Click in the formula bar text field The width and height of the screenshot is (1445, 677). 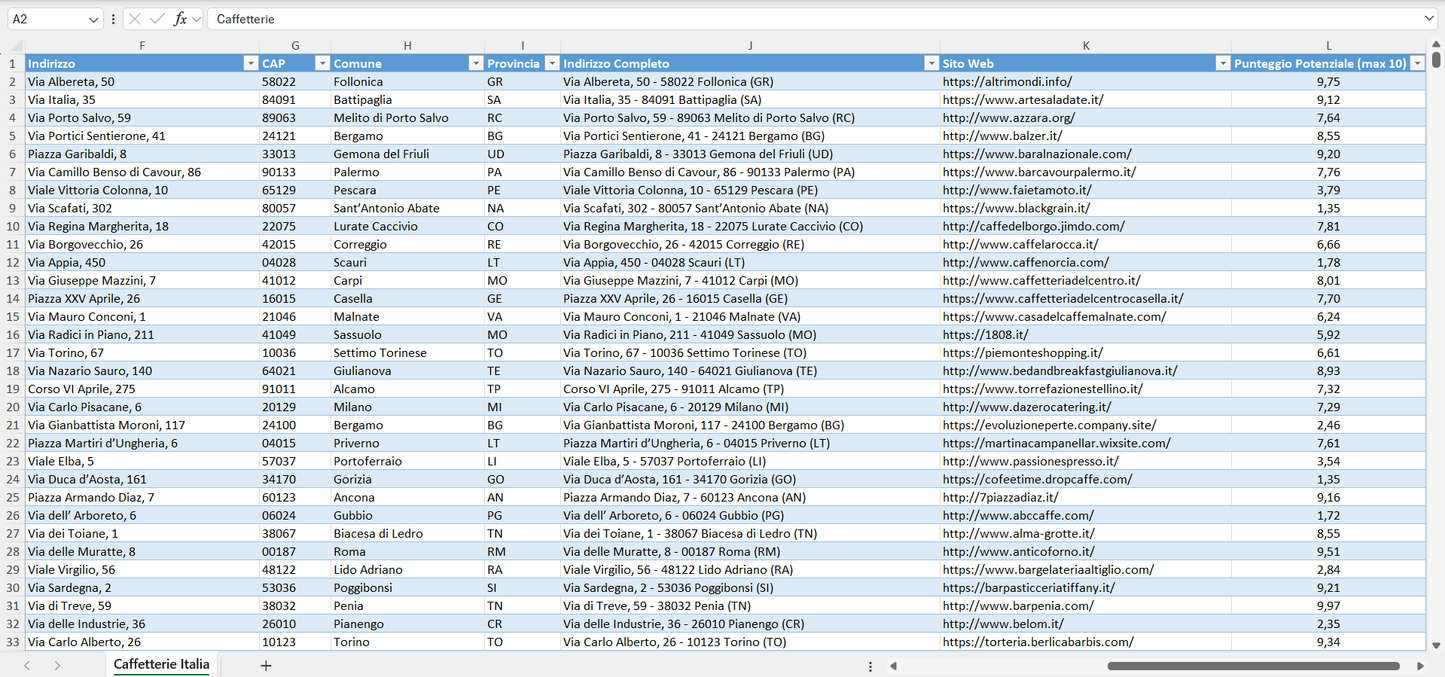[x=800, y=19]
